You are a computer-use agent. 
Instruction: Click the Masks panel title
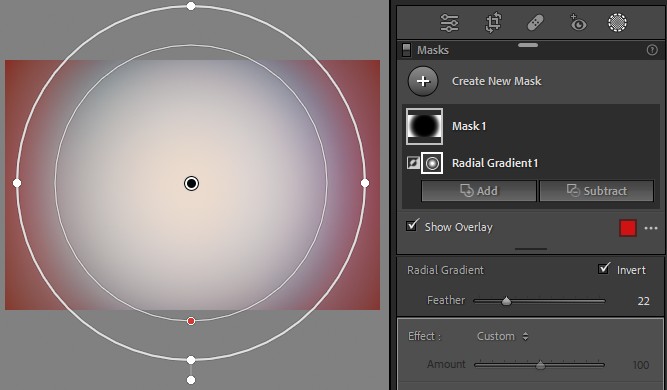click(433, 50)
